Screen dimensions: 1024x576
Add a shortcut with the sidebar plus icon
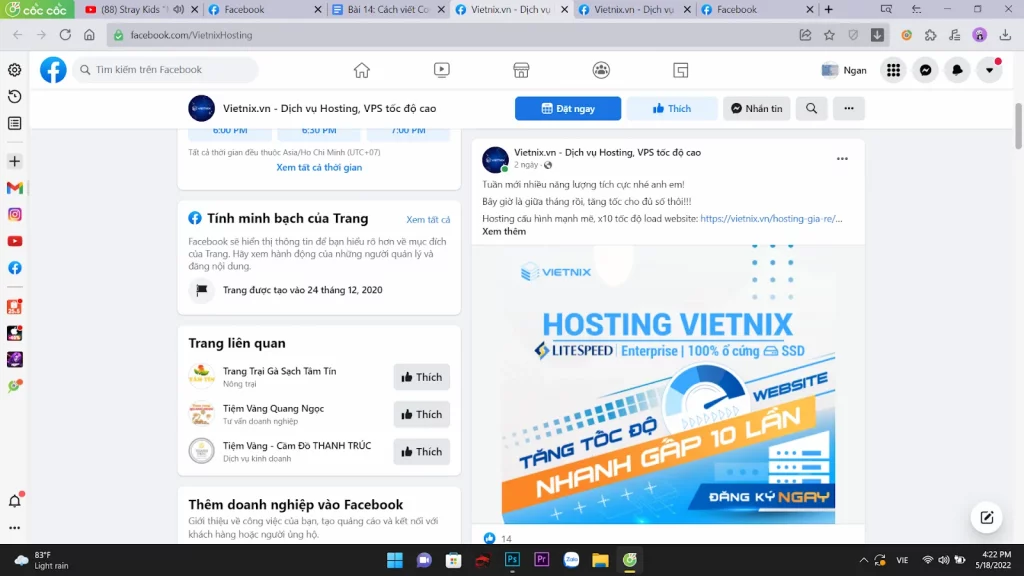coord(14,161)
